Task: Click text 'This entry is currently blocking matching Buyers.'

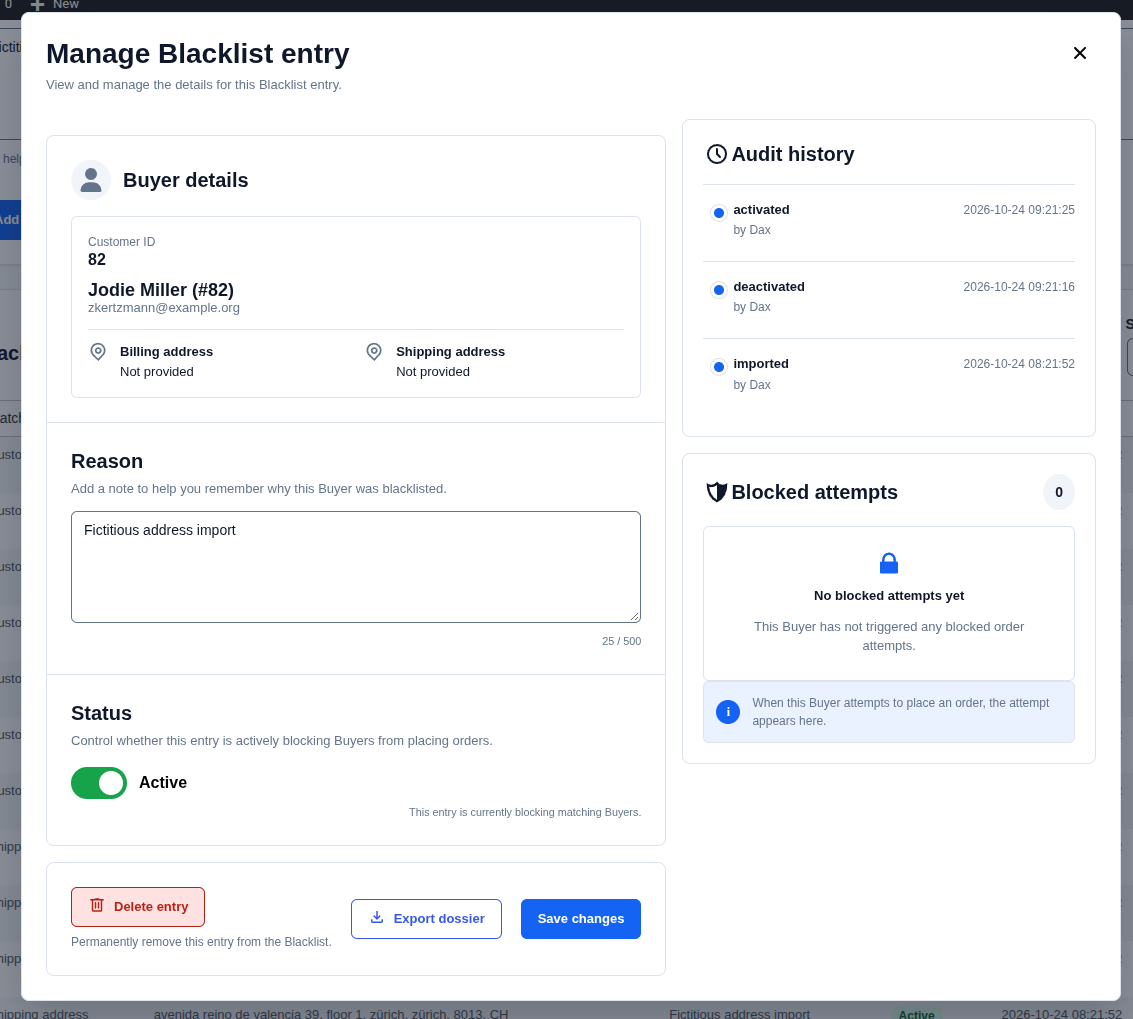Action: 525,812
